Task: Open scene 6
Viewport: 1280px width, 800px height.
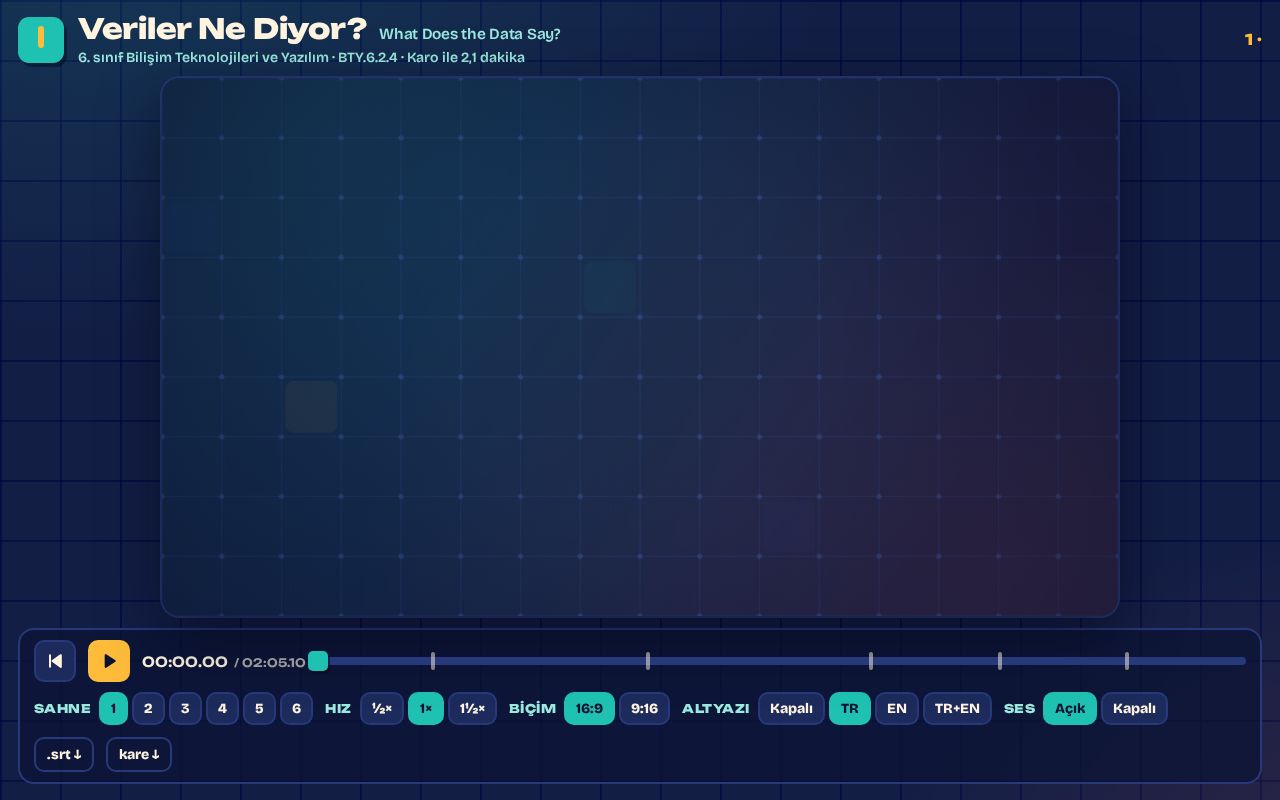Action: pos(296,708)
